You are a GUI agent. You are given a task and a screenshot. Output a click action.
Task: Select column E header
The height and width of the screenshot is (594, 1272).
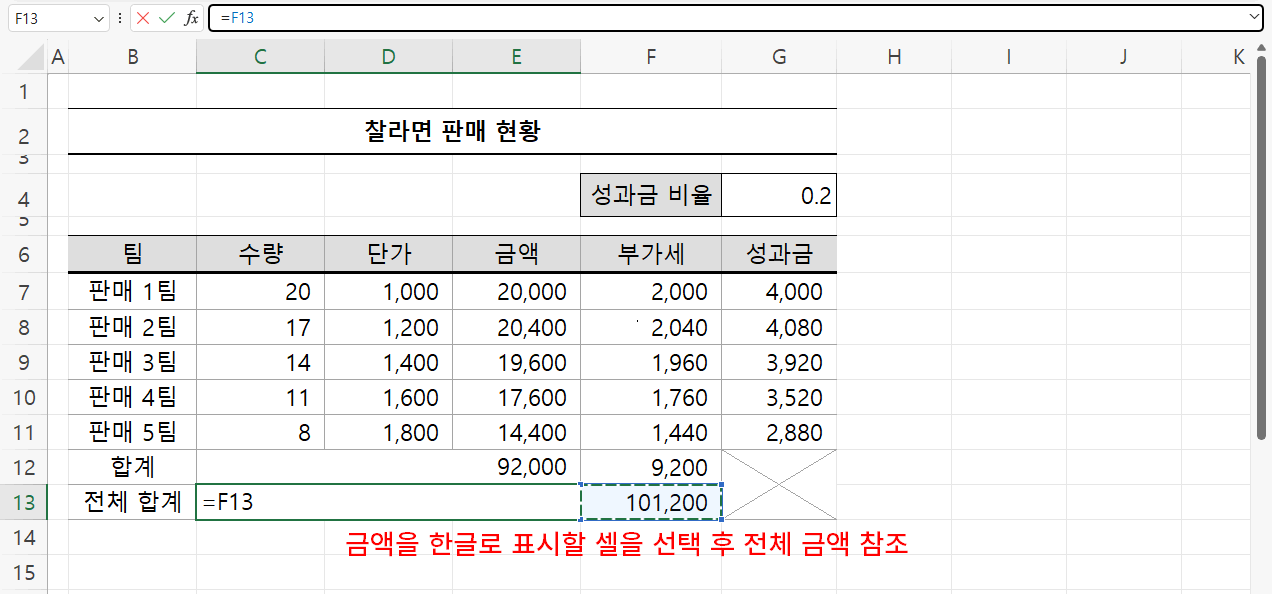click(x=516, y=57)
